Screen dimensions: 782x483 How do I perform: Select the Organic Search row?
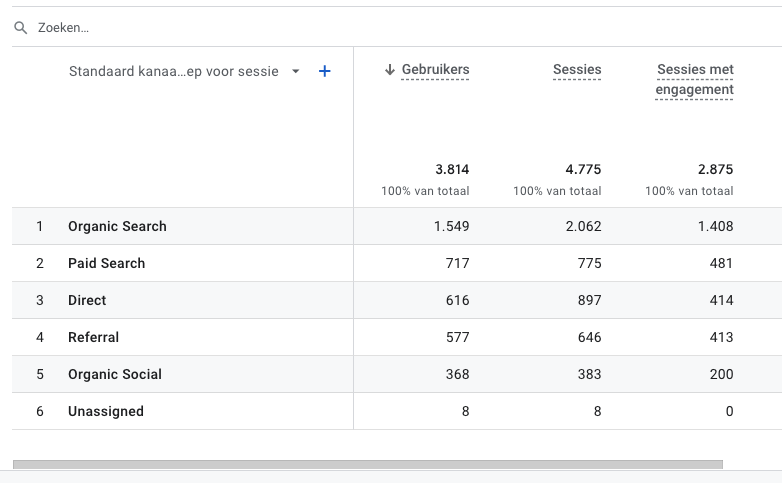pos(117,226)
